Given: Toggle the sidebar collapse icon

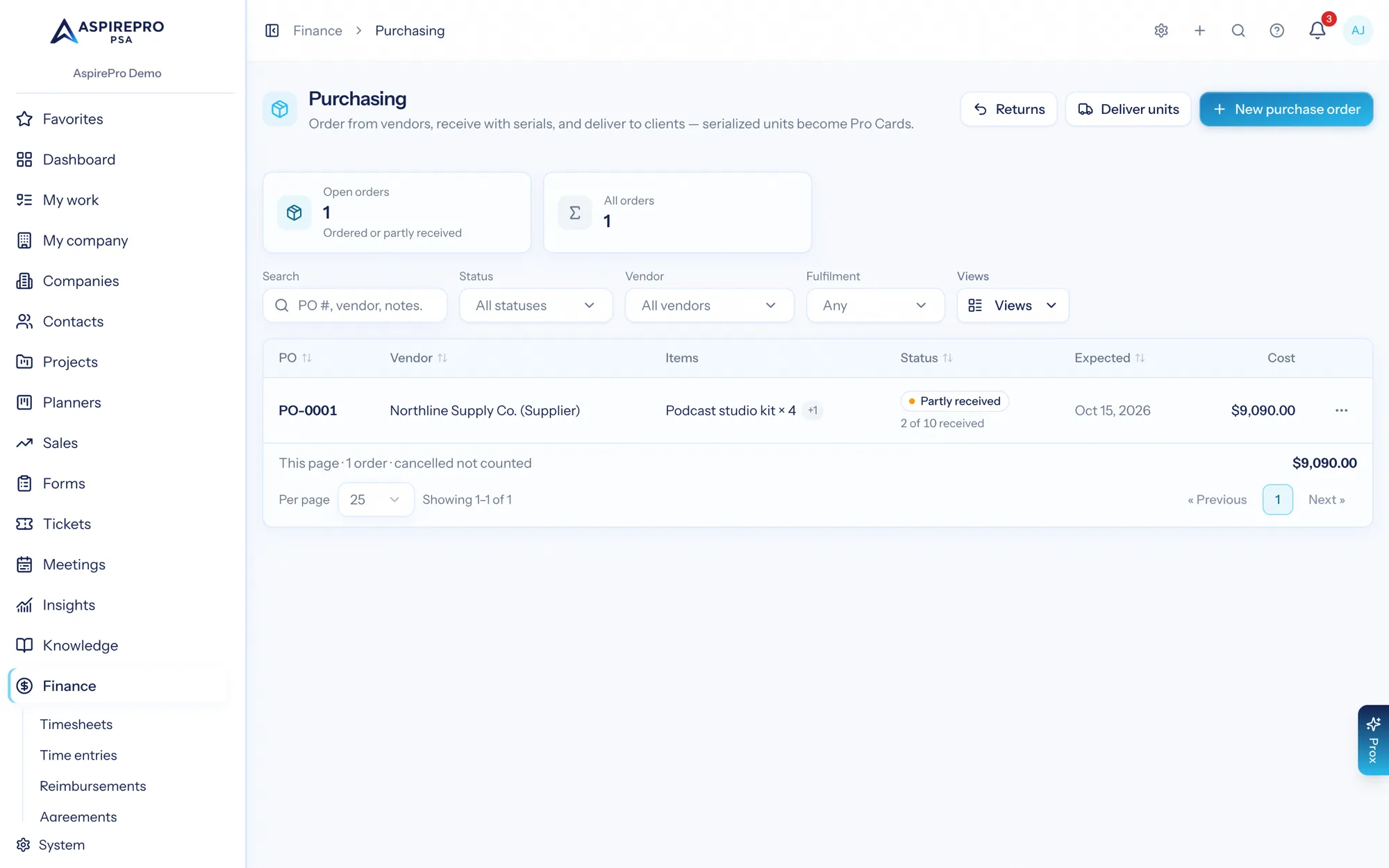Looking at the screenshot, I should (272, 31).
